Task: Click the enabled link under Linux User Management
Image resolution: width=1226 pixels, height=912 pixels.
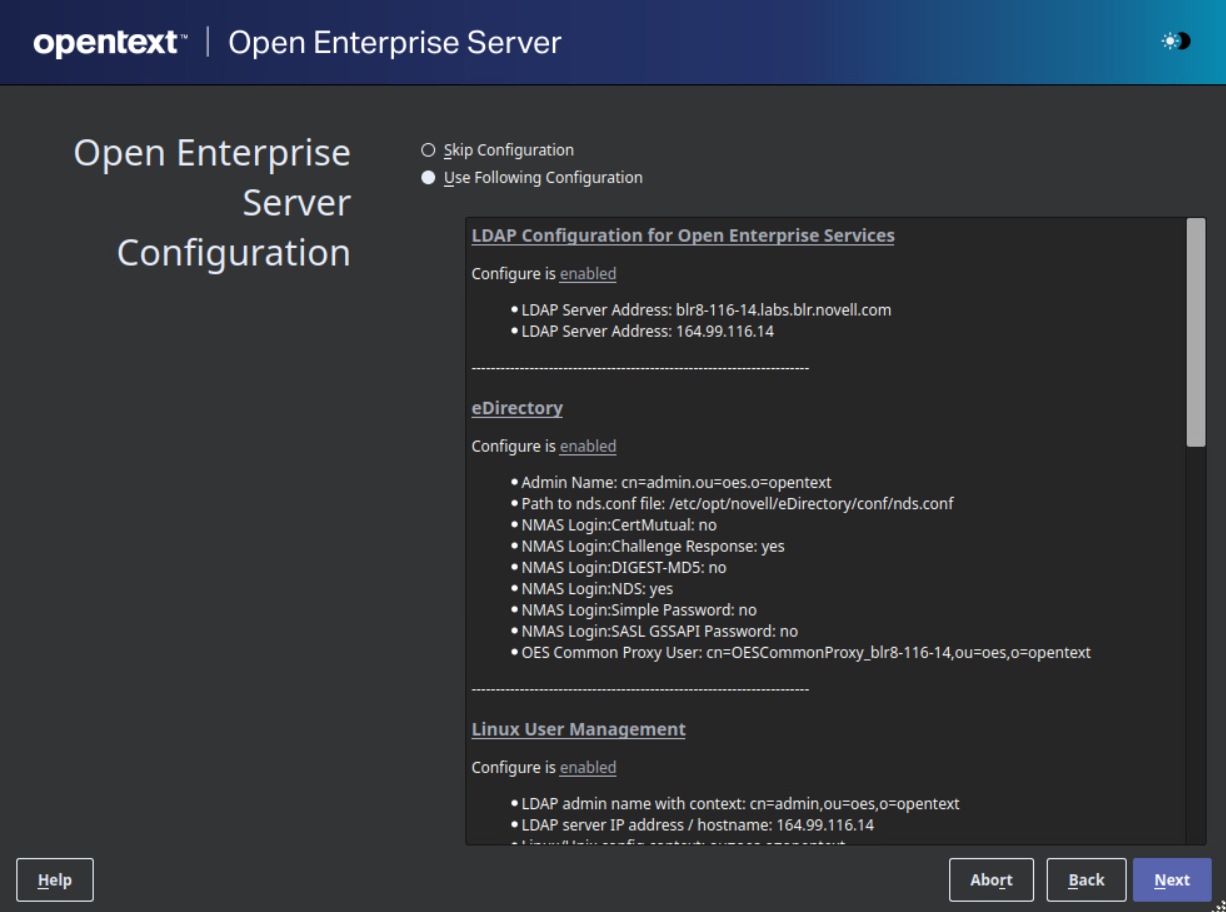Action: click(x=587, y=767)
